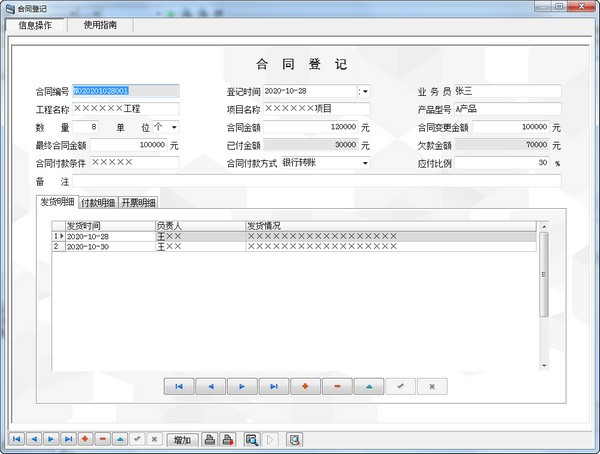This screenshot has width=600, height=454.
Task: Switch to the 付款明细 tab
Action: click(x=98, y=202)
